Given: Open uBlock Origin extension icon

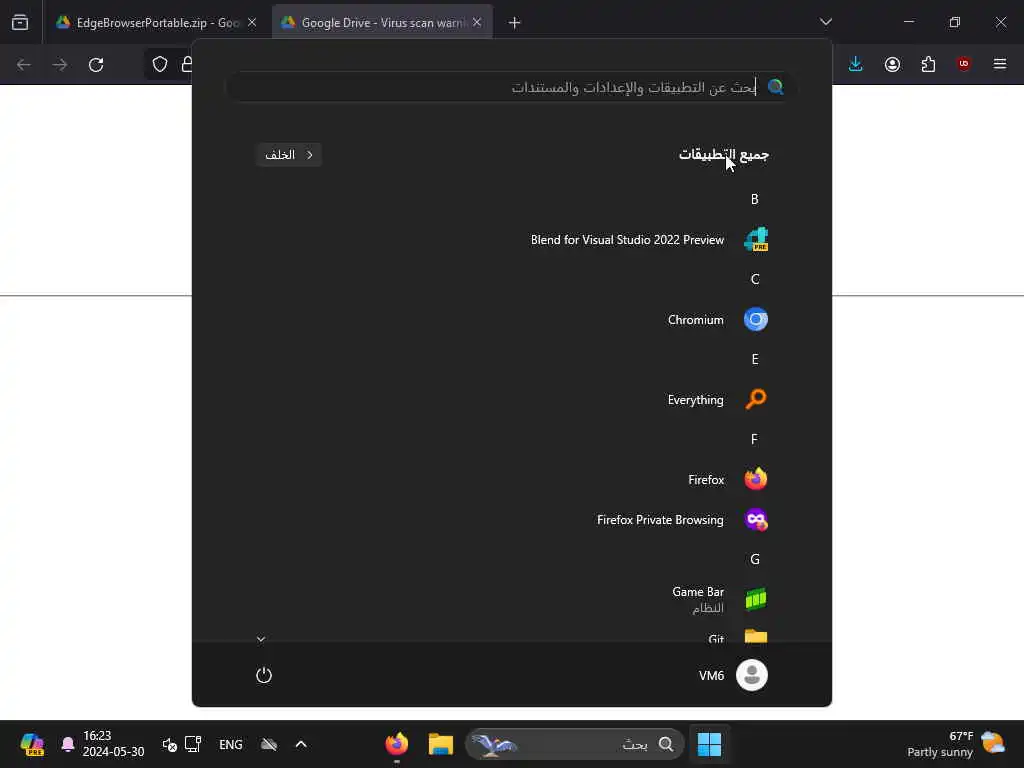Looking at the screenshot, I should point(964,64).
